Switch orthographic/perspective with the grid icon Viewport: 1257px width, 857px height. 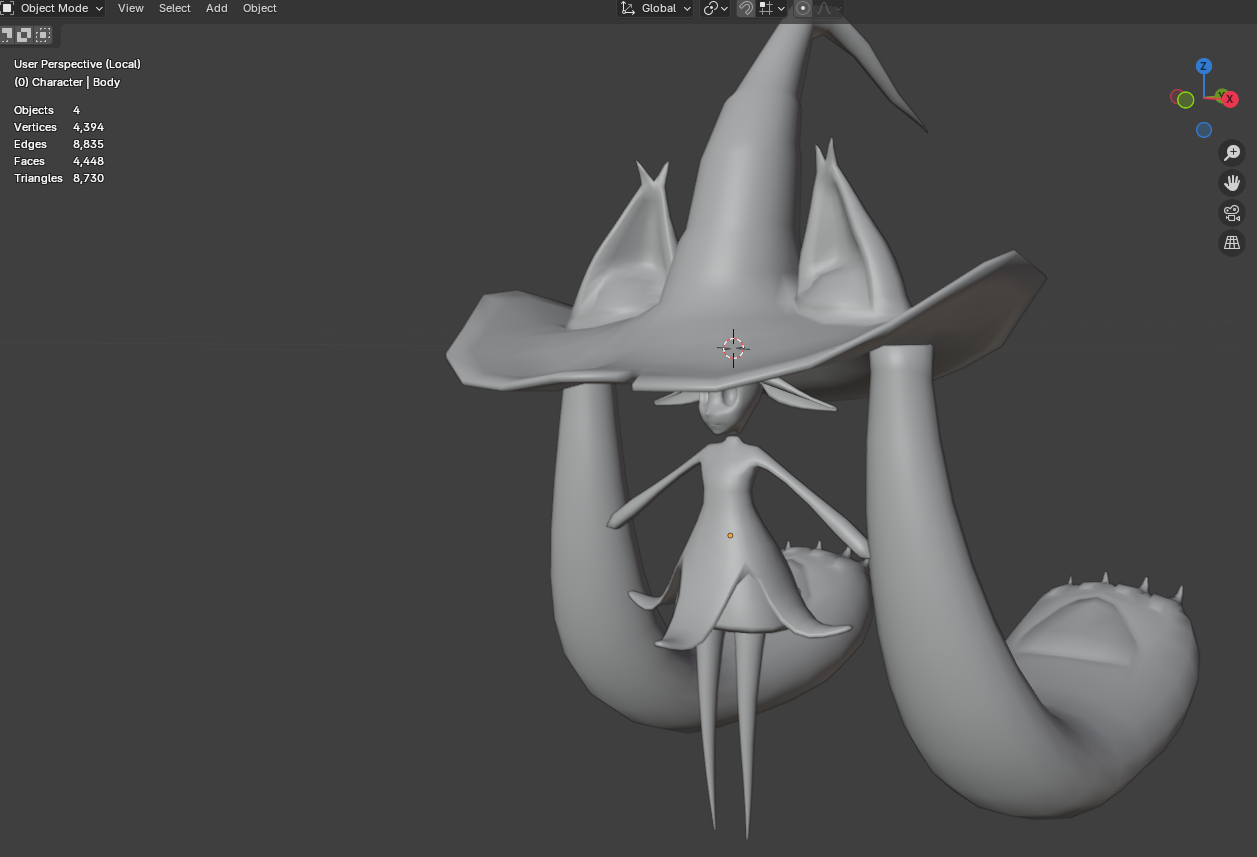click(1232, 243)
